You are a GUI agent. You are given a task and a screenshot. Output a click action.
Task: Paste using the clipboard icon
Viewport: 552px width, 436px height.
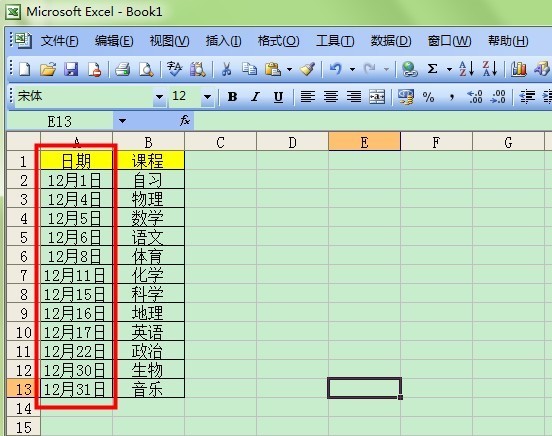click(273, 69)
